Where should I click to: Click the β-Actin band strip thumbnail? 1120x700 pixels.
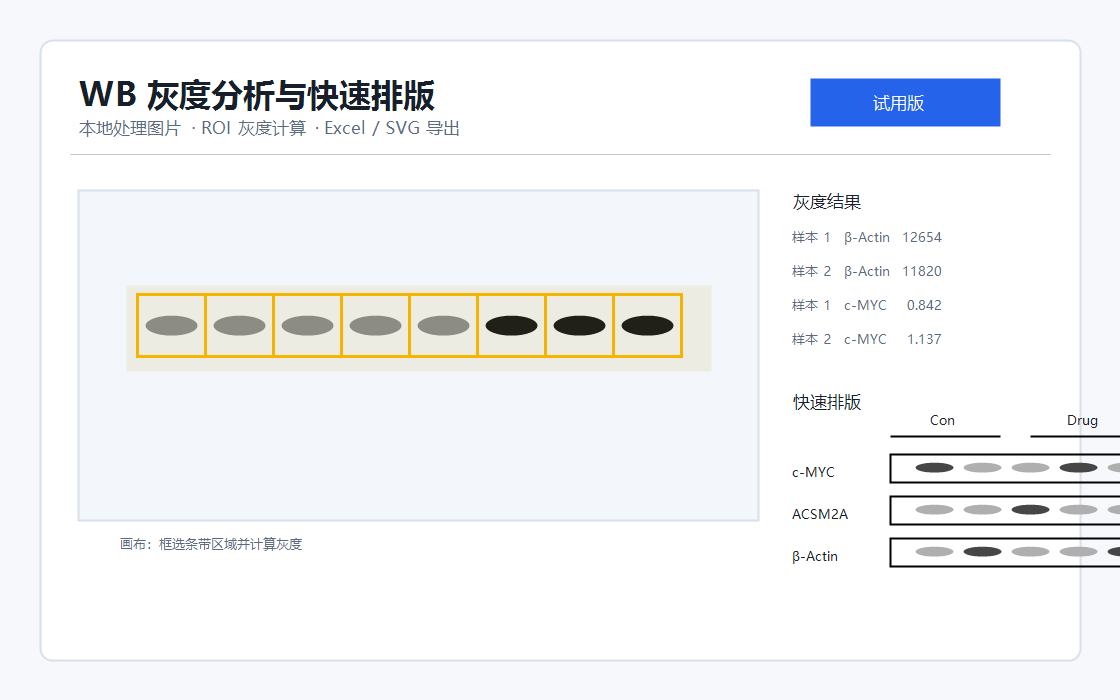coord(1005,552)
